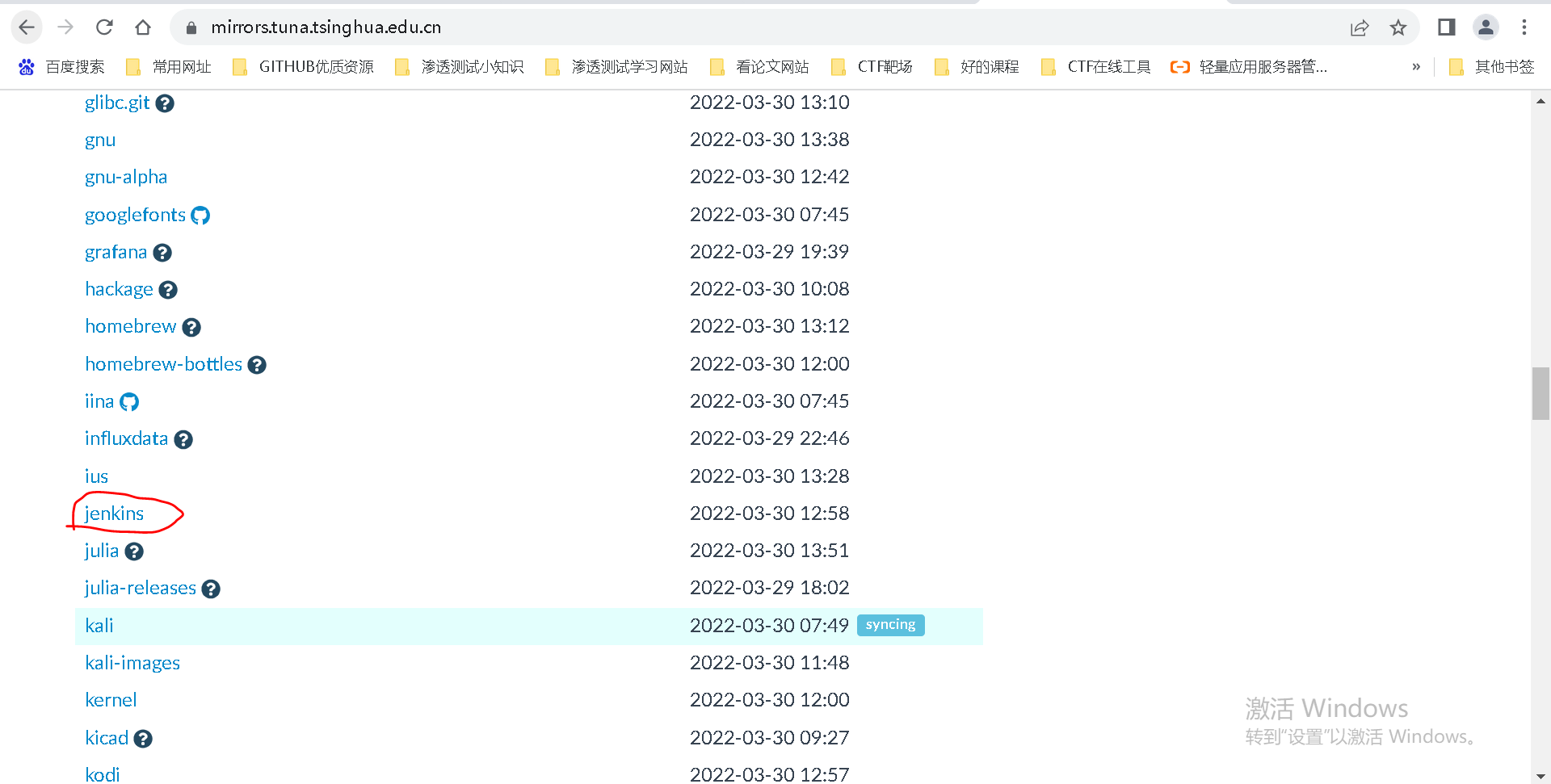Click the help icon beside homebrew
Viewport: 1551px width, 784px height.
191,327
